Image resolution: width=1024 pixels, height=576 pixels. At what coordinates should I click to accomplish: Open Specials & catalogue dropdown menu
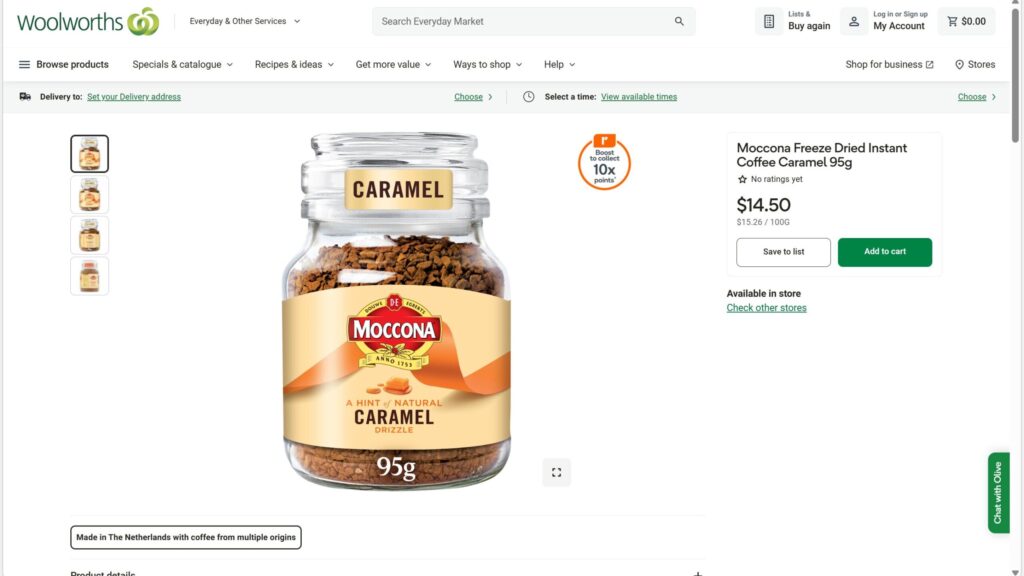click(182, 65)
